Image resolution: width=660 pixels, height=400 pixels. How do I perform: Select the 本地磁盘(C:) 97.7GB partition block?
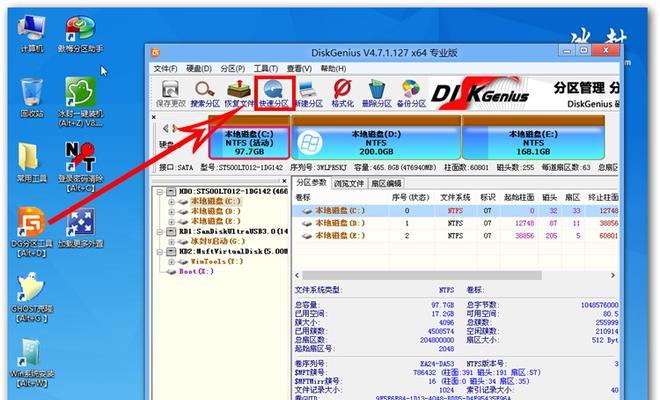tap(249, 142)
